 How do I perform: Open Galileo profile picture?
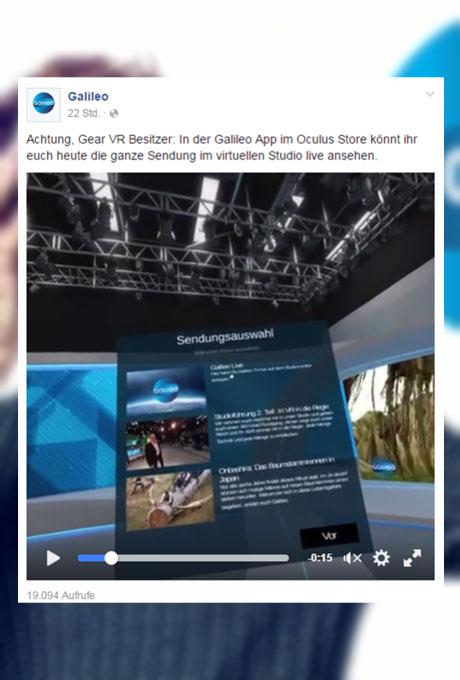(x=43, y=105)
